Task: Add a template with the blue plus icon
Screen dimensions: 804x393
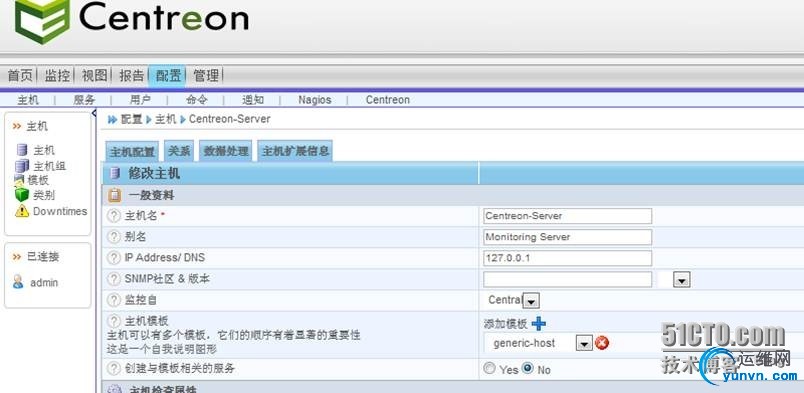Action: pyautogui.click(x=538, y=324)
